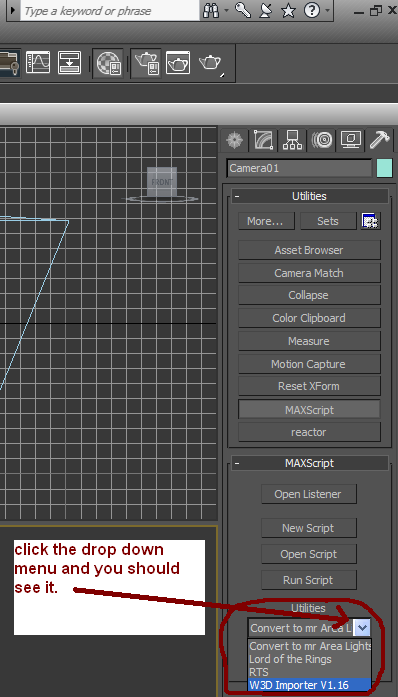Switch to the Display command panel tab
The height and width of the screenshot is (697, 398).
[350, 140]
